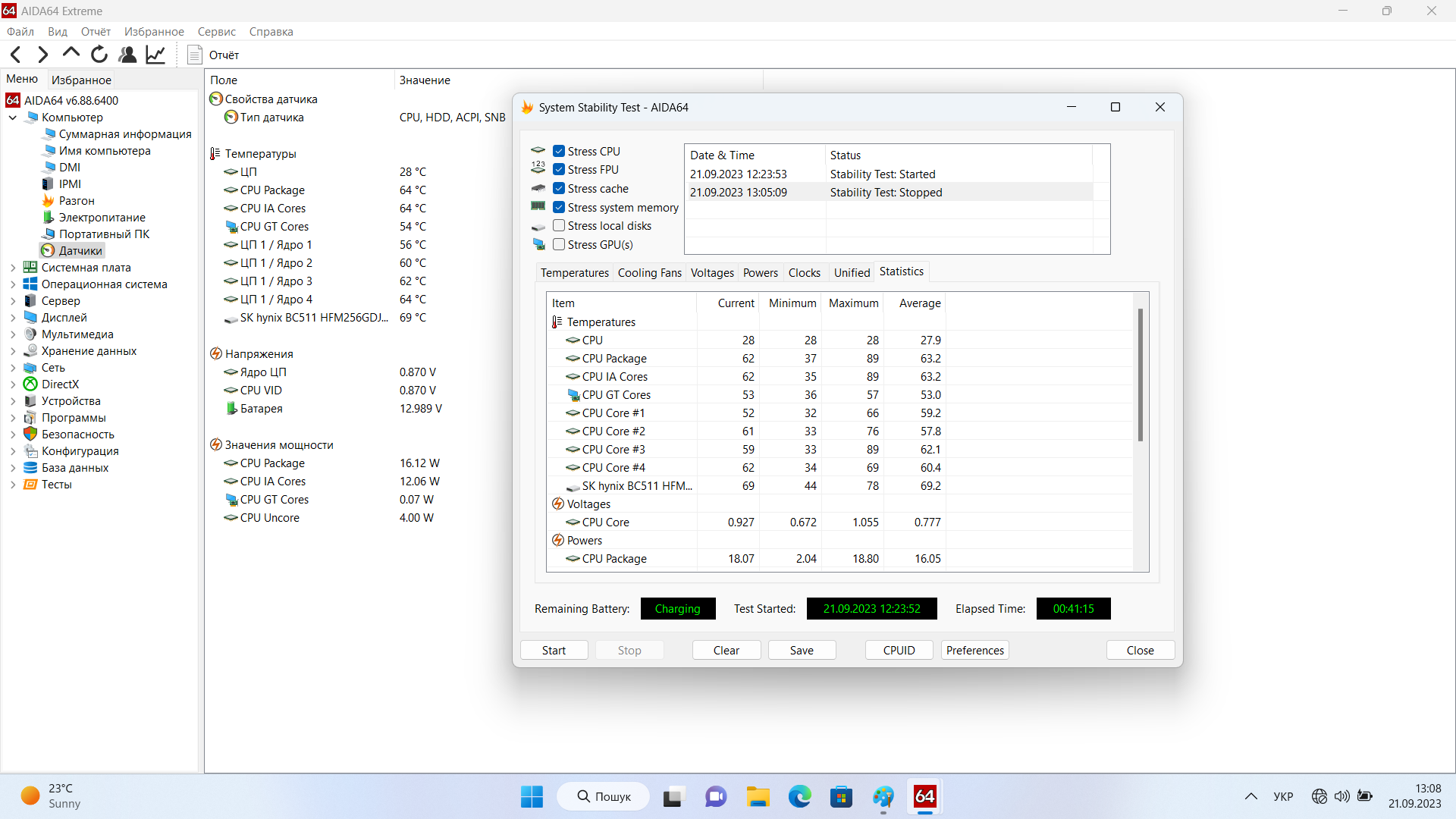Expand the Тесты tree node

(x=13, y=485)
